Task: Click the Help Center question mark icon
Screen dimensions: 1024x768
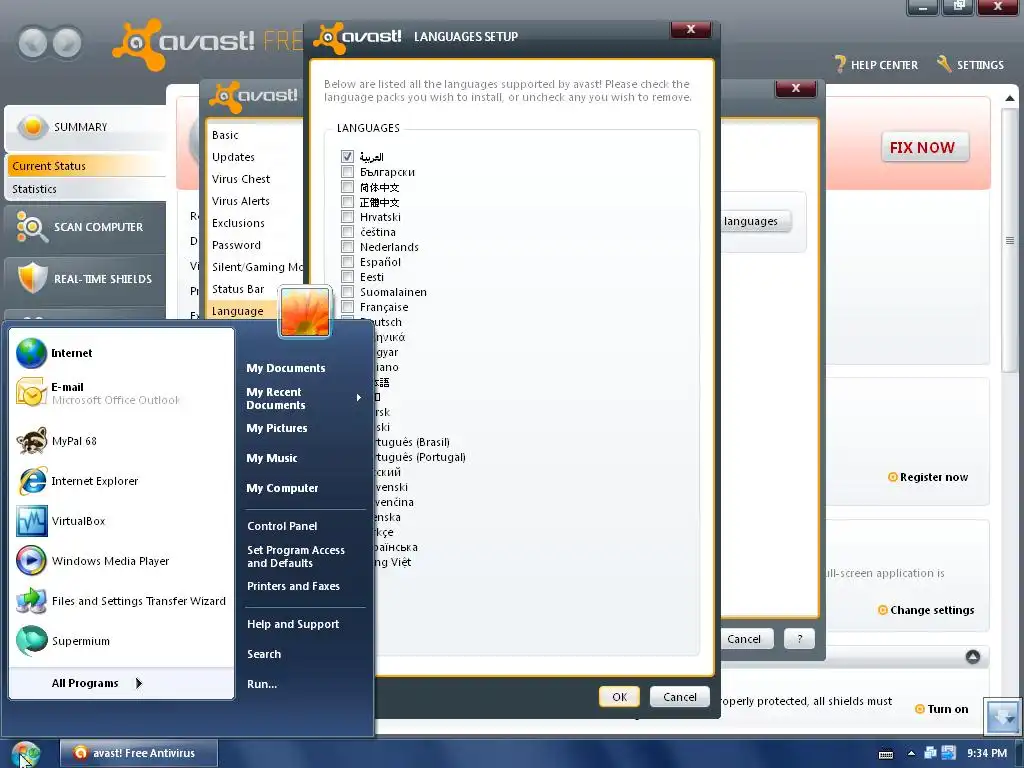Action: pyautogui.click(x=840, y=64)
